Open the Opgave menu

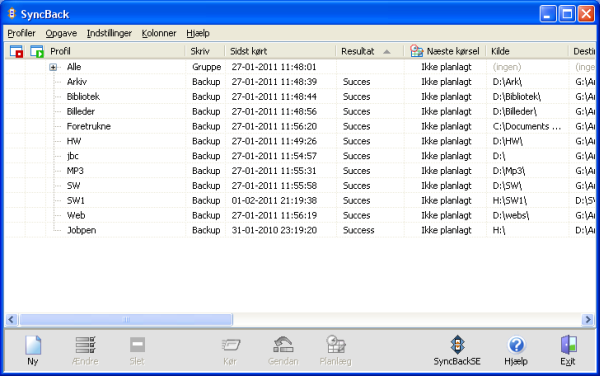(x=61, y=33)
